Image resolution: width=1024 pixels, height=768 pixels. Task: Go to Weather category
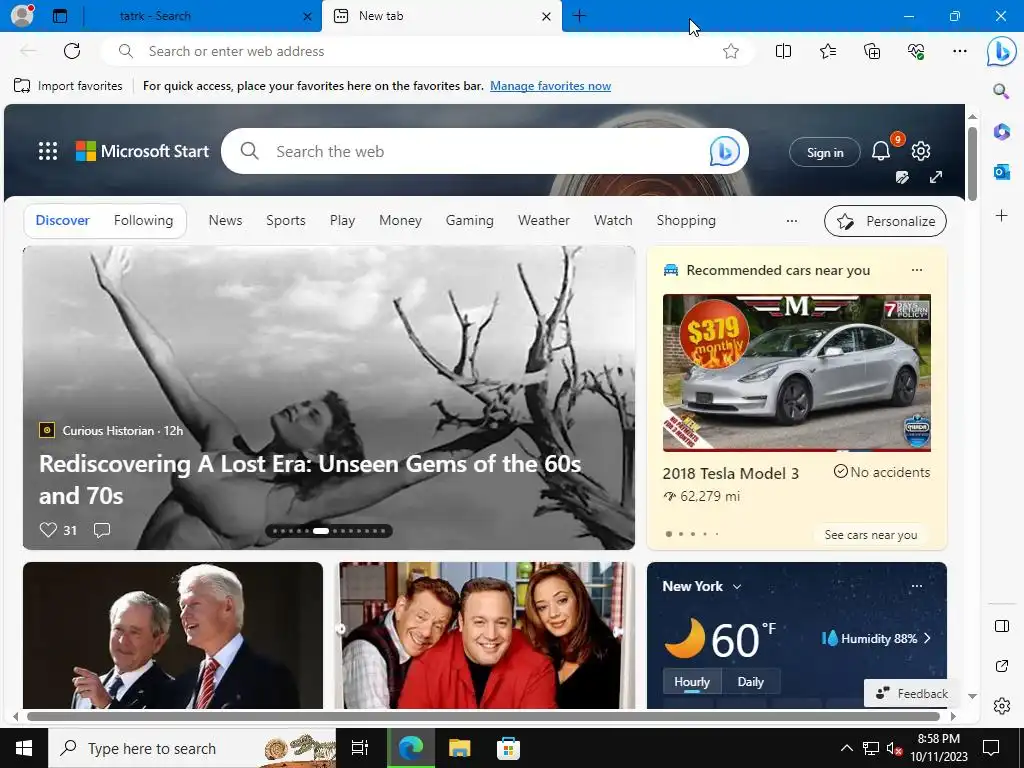coord(543,221)
